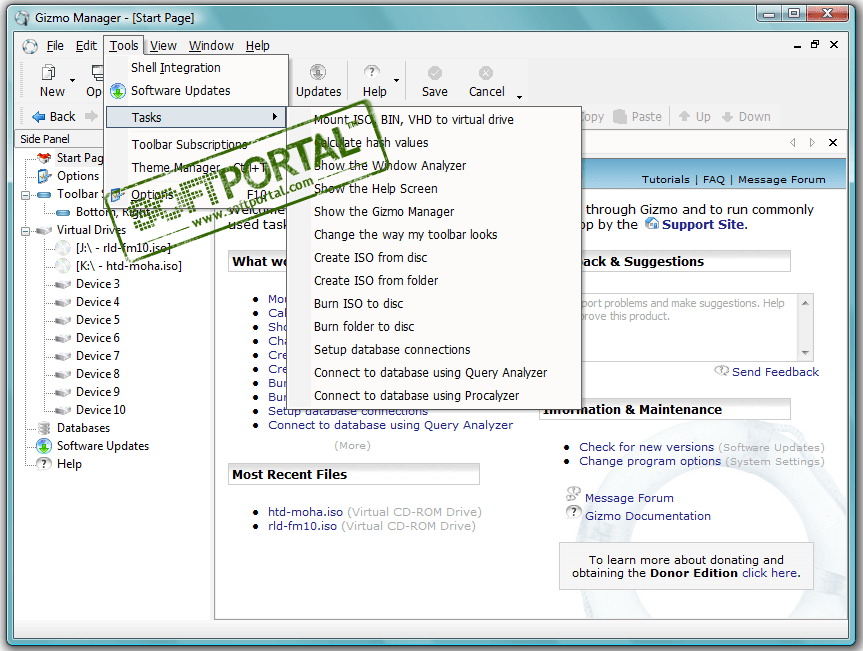The height and width of the screenshot is (651, 863).
Task: Click the Paste clipboard icon
Action: tap(620, 116)
